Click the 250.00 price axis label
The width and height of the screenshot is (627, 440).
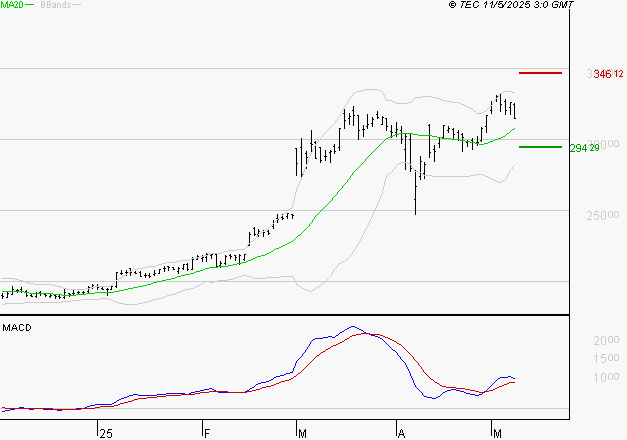point(603,216)
